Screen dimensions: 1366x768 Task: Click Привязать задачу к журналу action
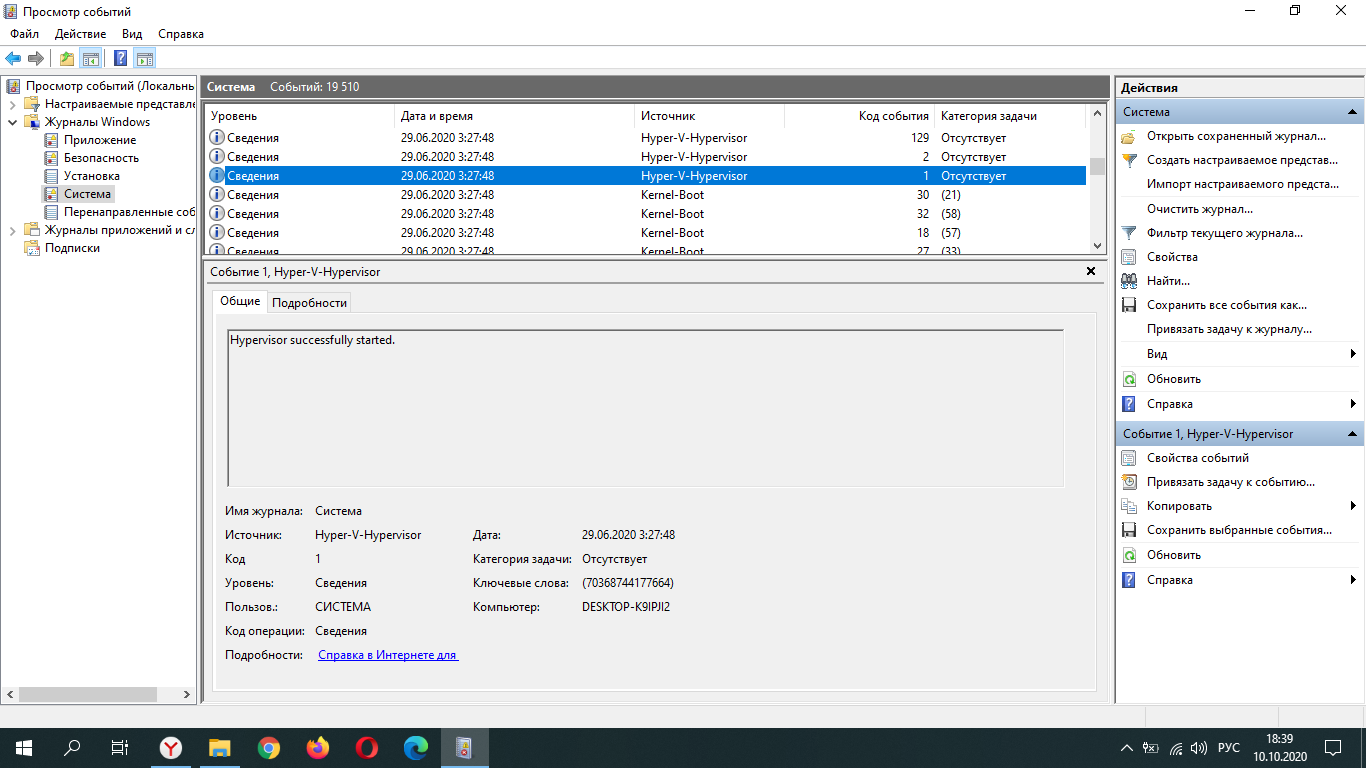[1230, 329]
